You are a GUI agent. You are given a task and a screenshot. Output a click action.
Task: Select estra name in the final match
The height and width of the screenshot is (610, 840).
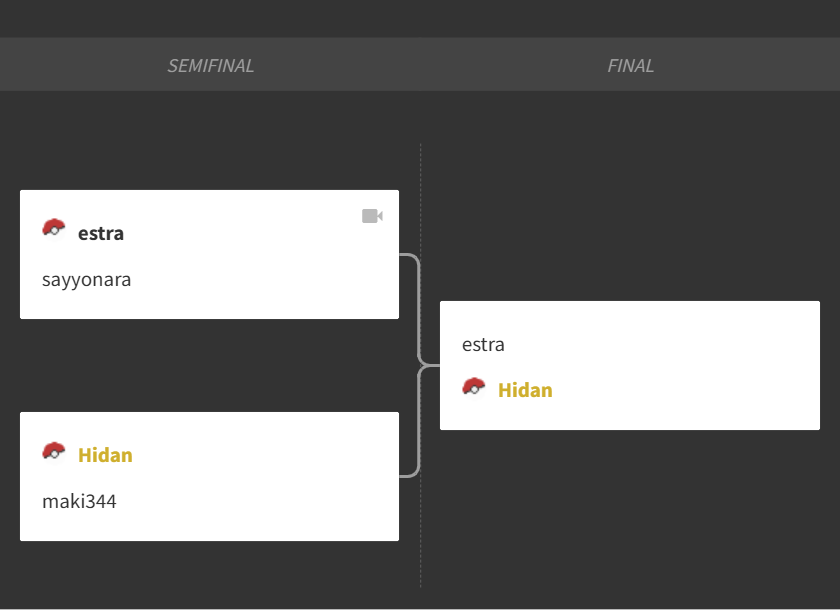point(483,344)
